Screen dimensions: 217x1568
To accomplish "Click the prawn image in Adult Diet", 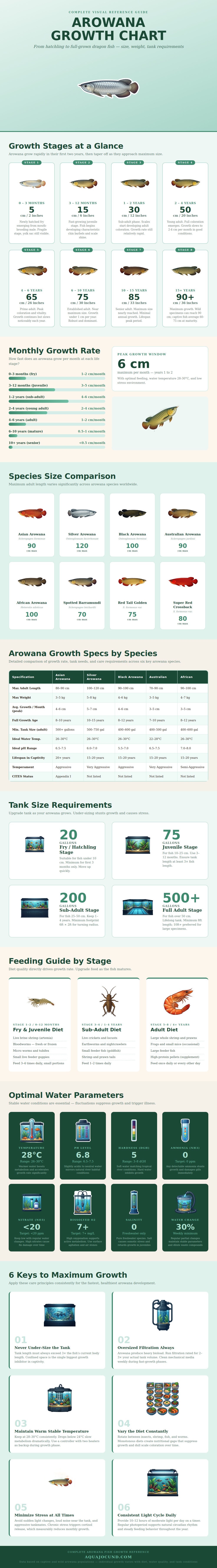I will [177, 1002].
